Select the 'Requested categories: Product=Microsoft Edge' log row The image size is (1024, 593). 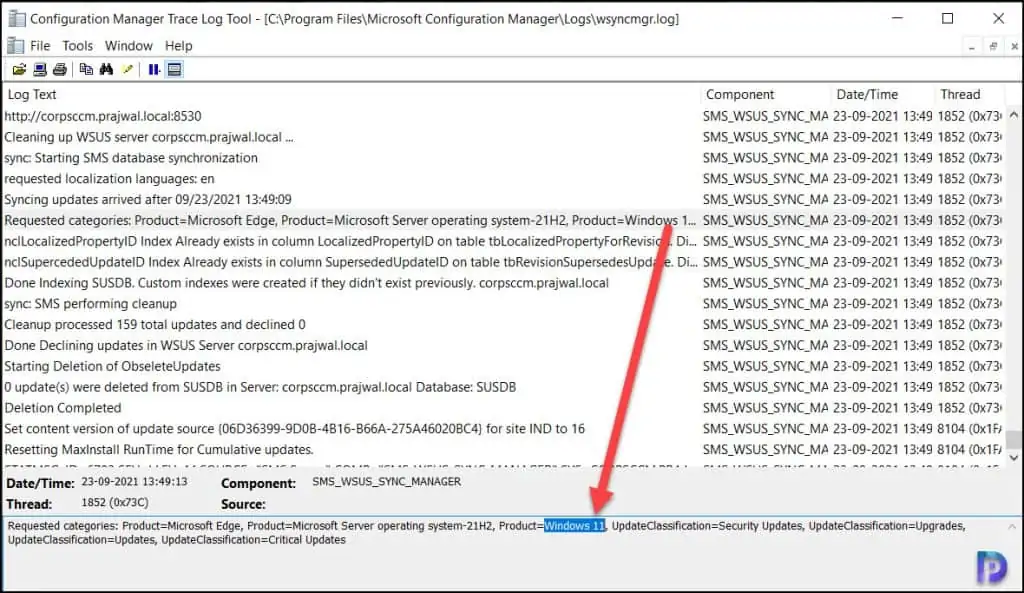click(503, 221)
